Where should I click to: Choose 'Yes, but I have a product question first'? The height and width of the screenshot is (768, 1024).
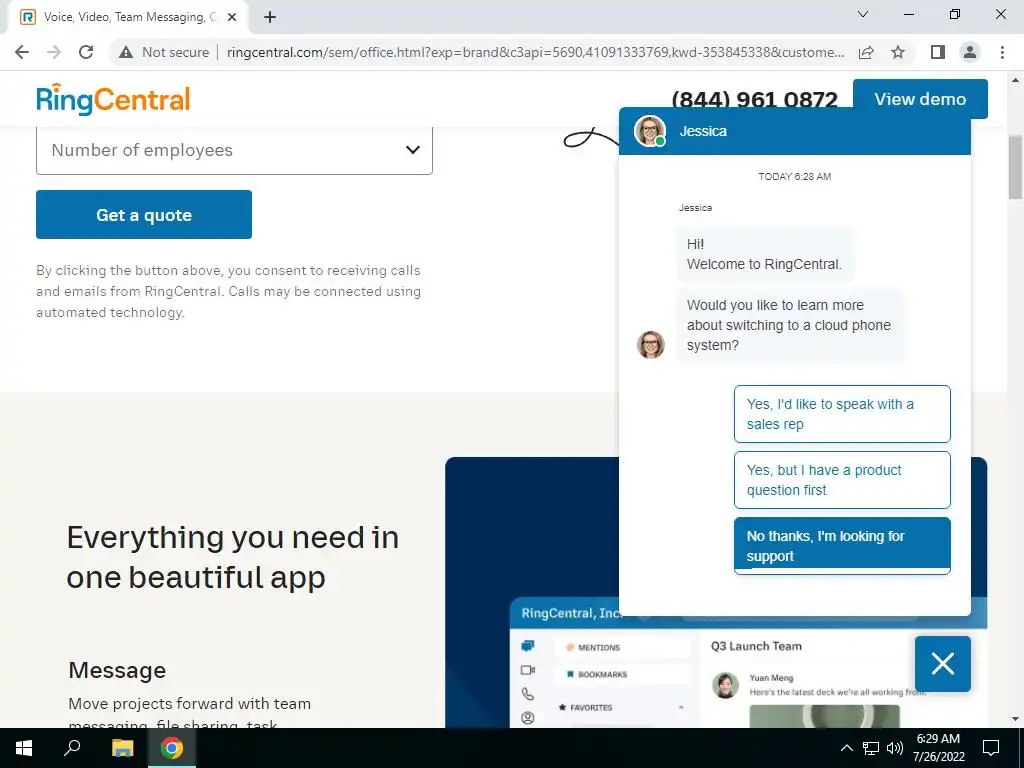pos(842,480)
